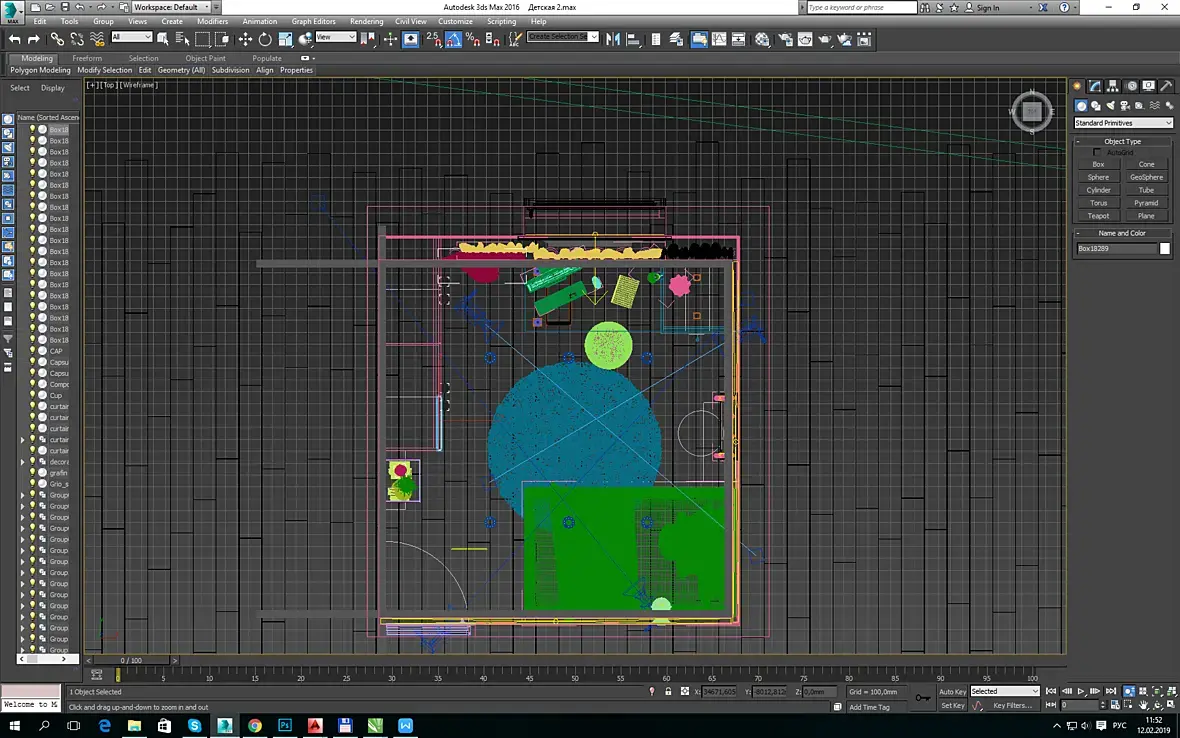
Task: Open the object color swatch
Action: [x=1165, y=249]
